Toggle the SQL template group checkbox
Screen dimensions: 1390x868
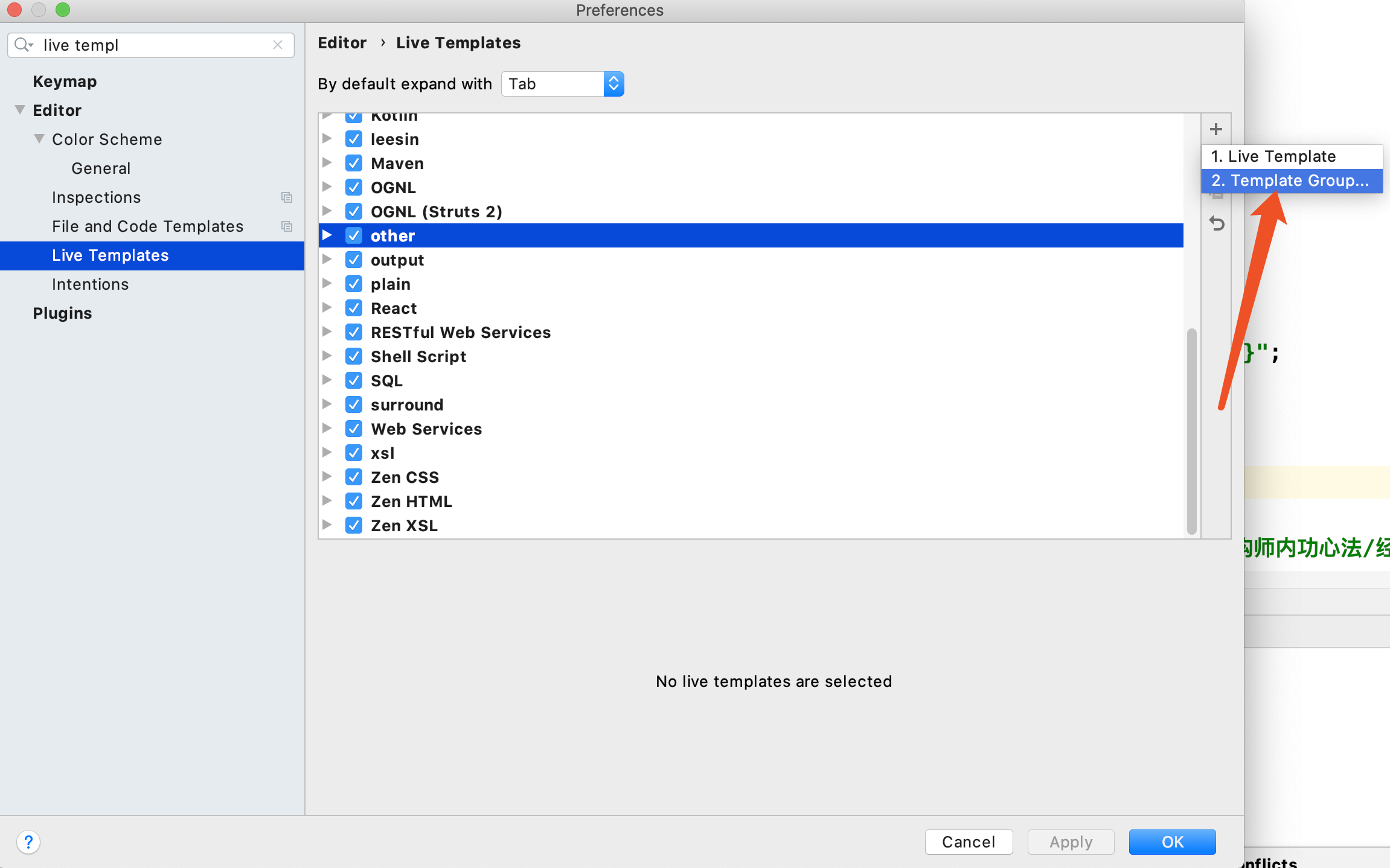(354, 380)
